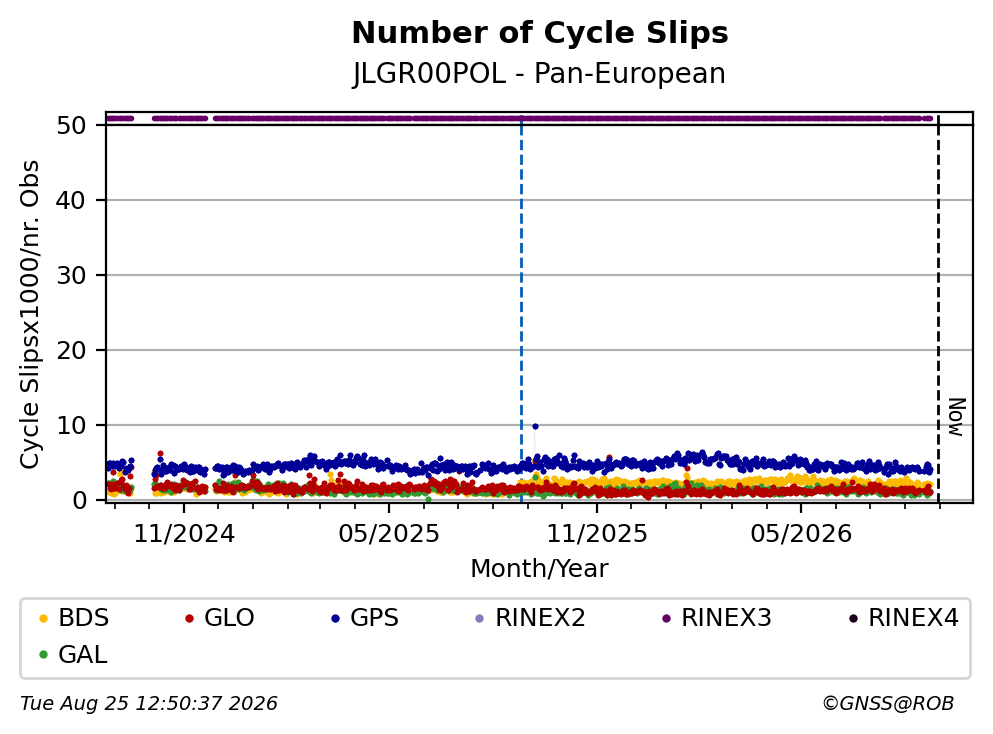The height and width of the screenshot is (734, 993).
Task: Click the 05/2025 x-axis label
Action: 389,534
